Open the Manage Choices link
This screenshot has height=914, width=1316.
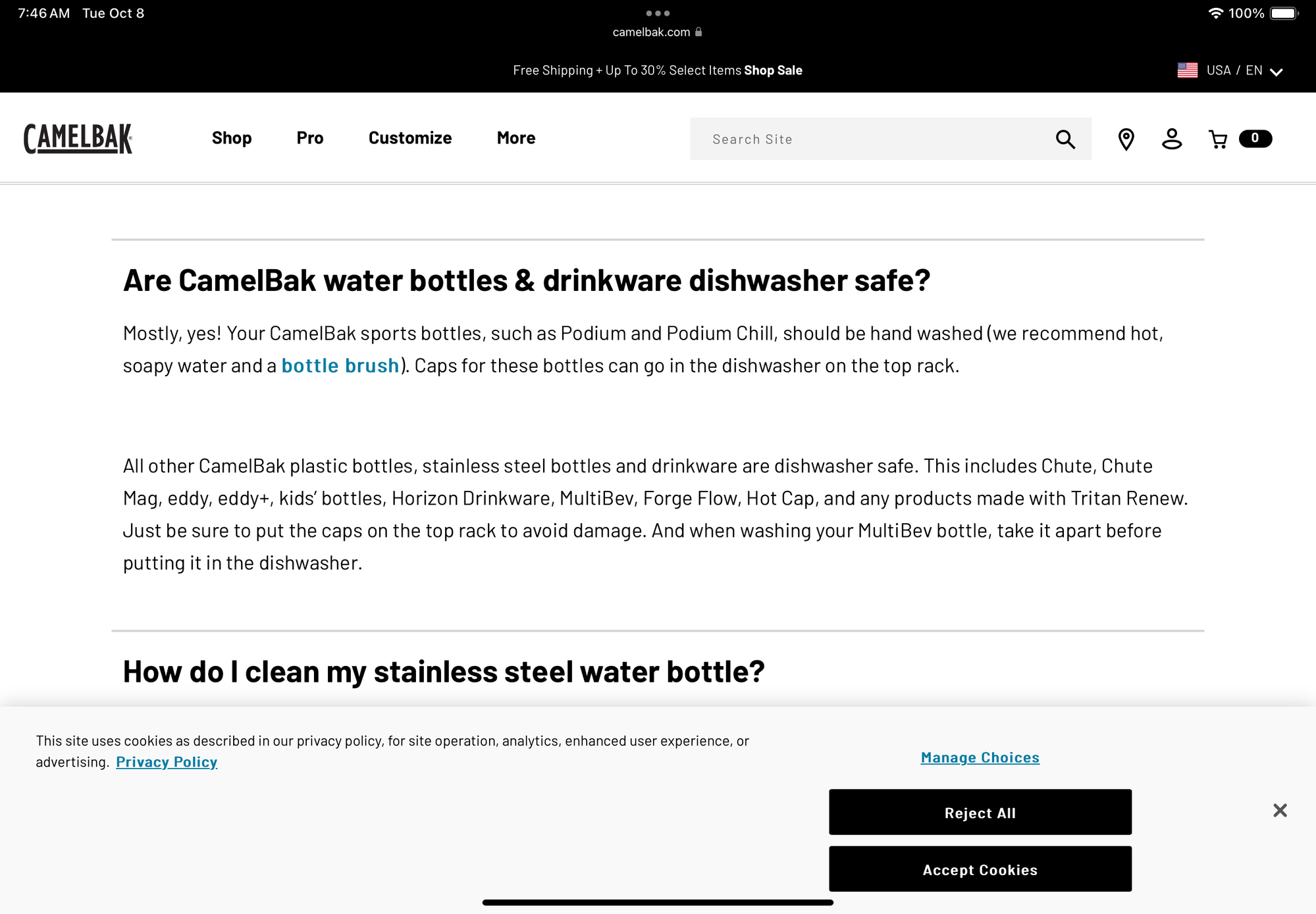pos(980,757)
